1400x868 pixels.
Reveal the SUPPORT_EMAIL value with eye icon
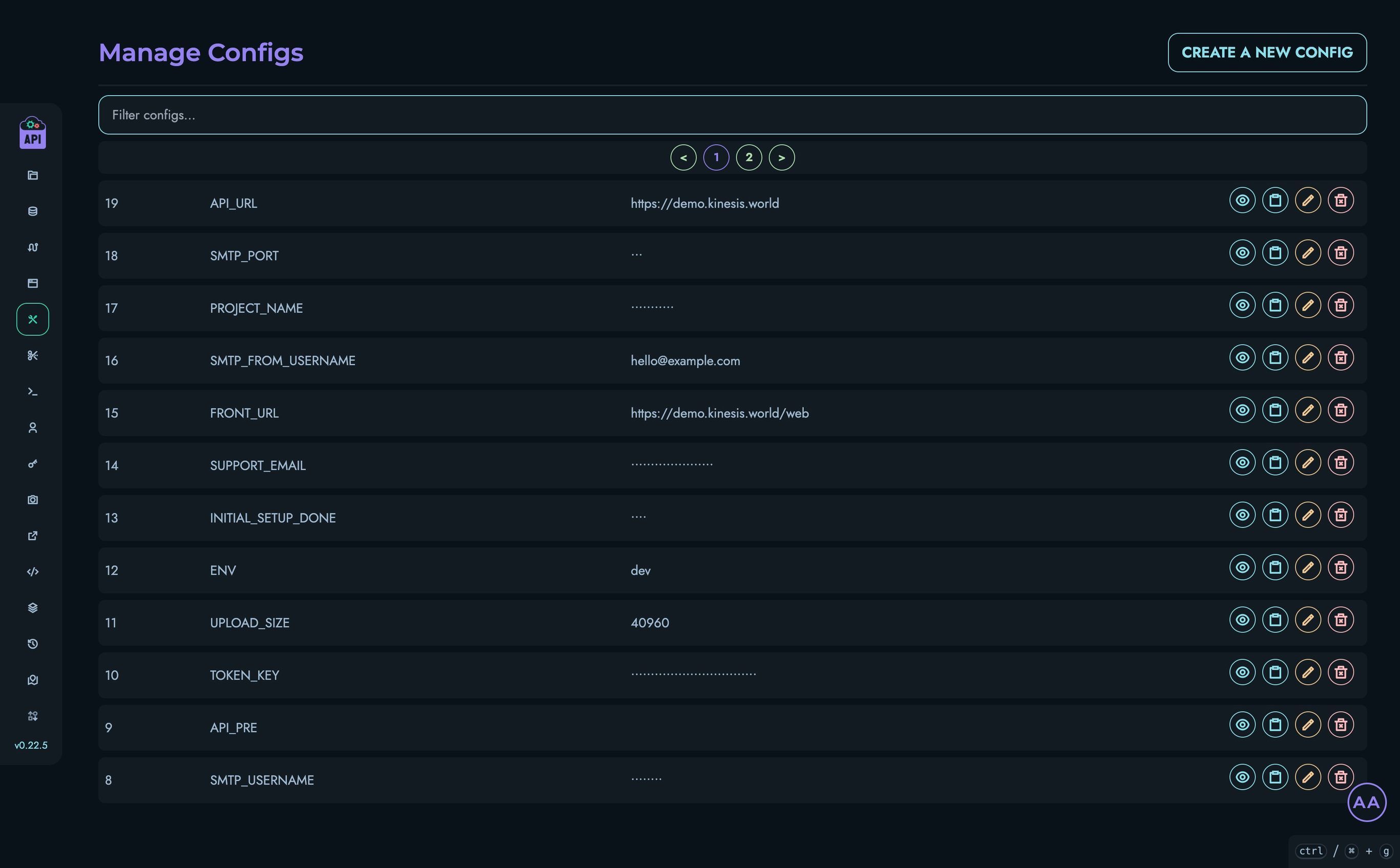(x=1243, y=462)
